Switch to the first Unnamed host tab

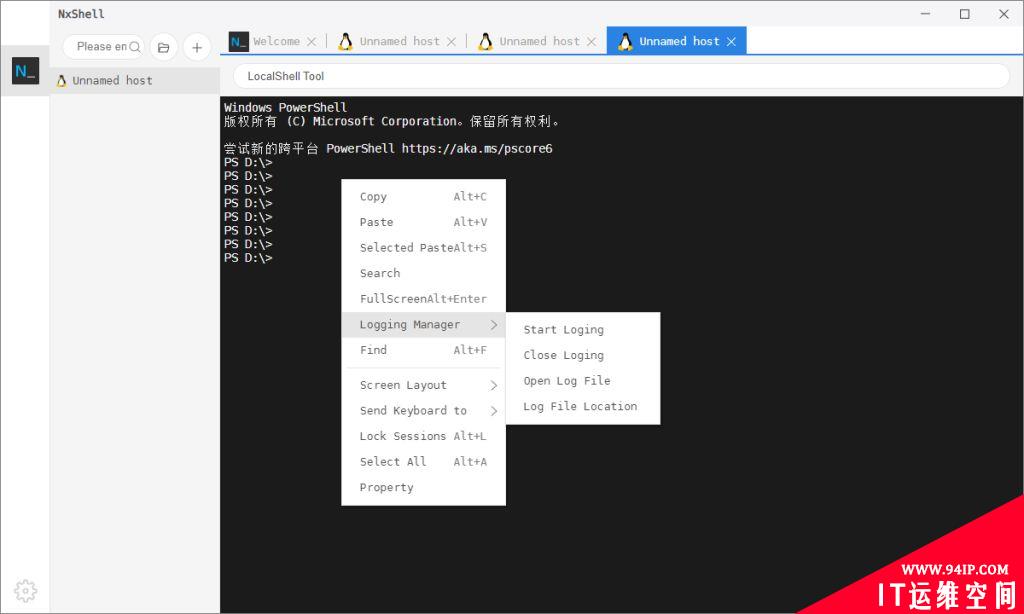click(400, 41)
